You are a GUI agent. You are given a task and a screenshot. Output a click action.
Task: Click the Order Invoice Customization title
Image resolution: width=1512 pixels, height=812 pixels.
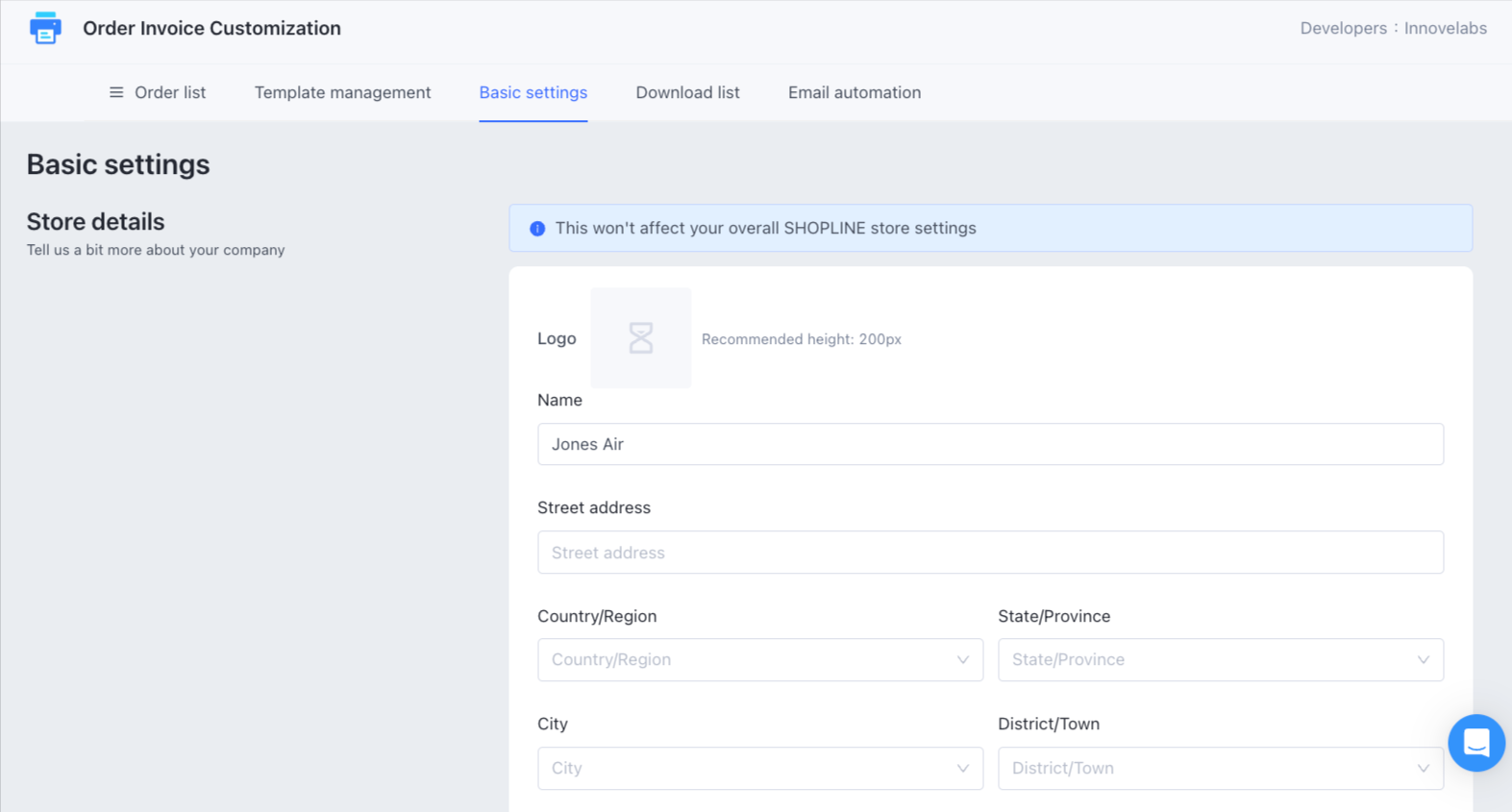point(211,28)
